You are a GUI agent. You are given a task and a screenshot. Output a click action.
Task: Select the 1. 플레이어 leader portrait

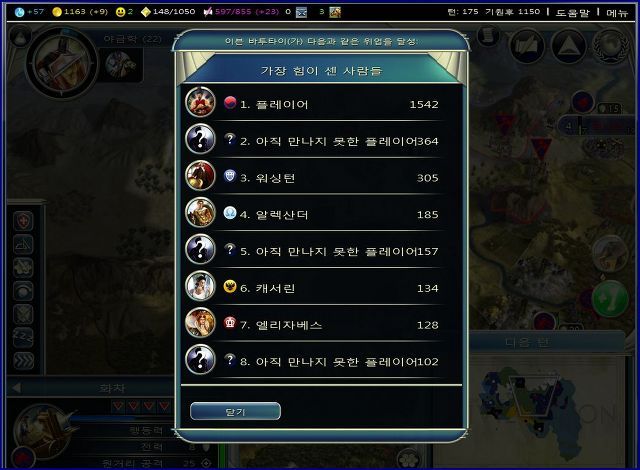coord(200,102)
